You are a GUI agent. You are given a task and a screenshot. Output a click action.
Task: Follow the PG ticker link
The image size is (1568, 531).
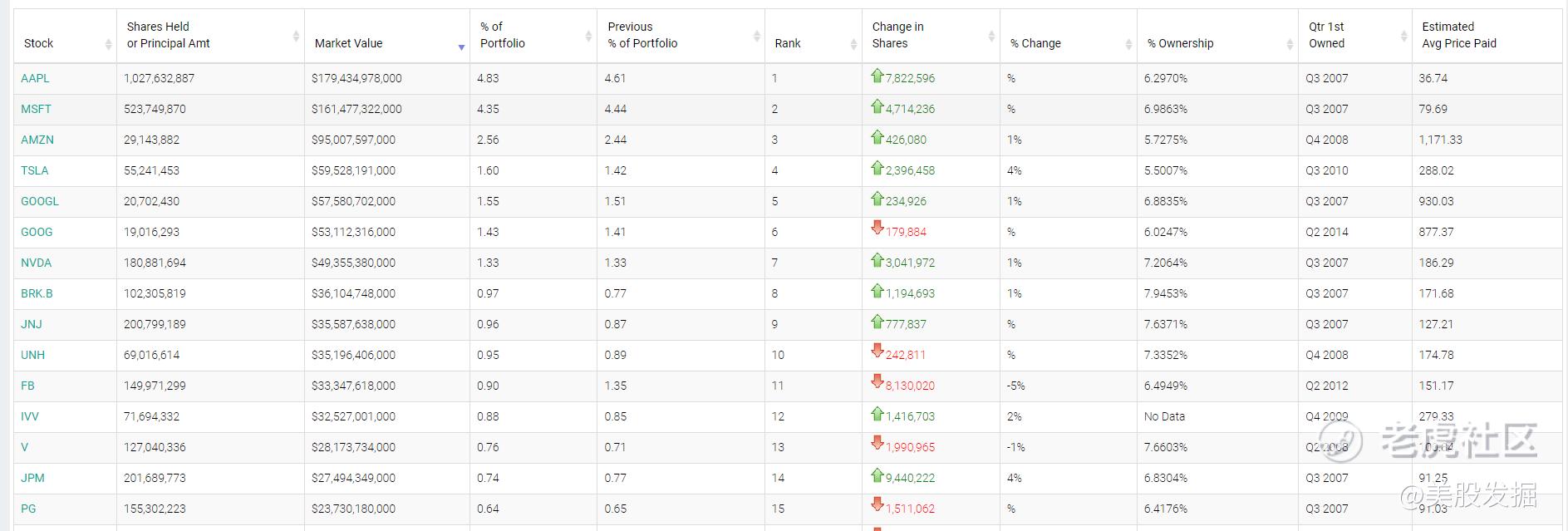28,509
